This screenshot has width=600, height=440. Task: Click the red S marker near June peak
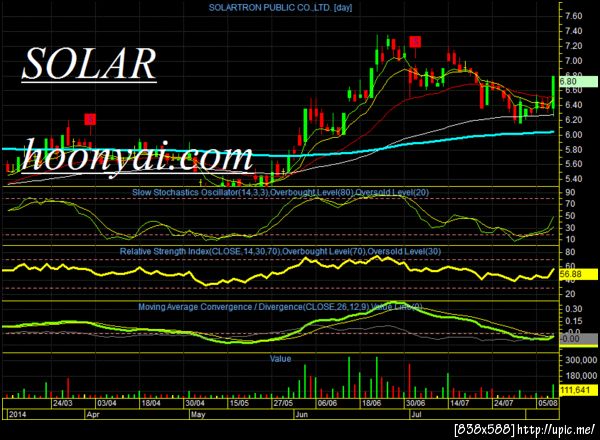click(415, 41)
